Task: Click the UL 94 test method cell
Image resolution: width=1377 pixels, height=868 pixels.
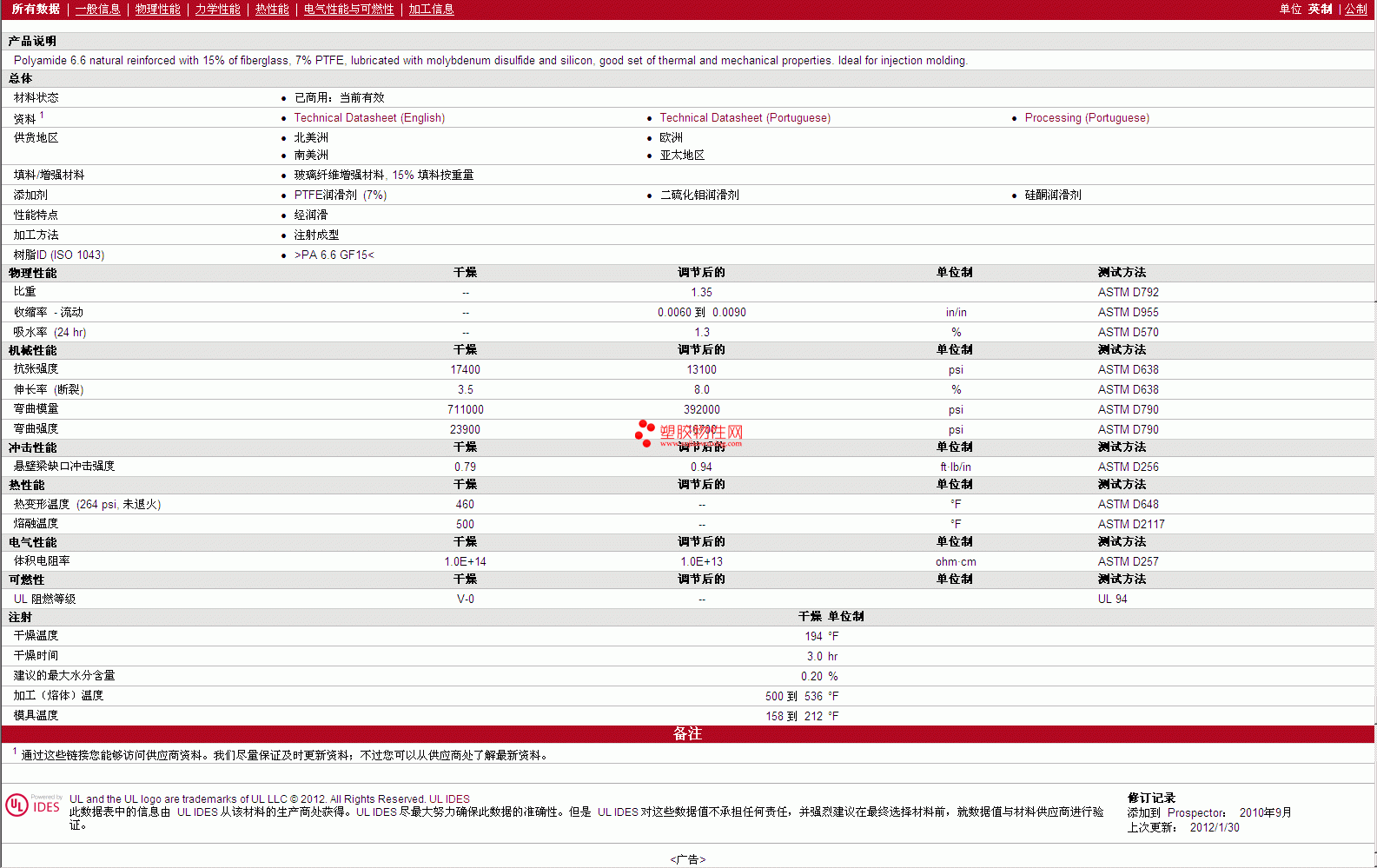Action: [x=1112, y=599]
